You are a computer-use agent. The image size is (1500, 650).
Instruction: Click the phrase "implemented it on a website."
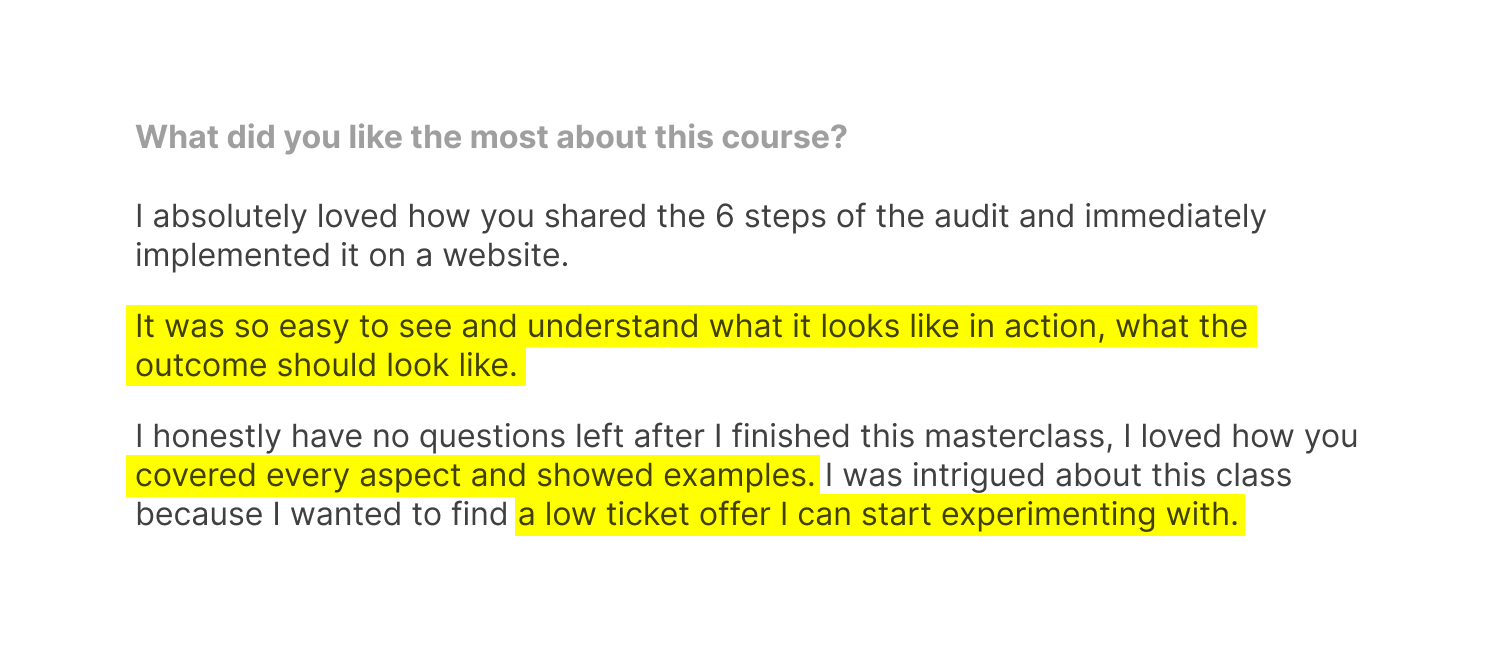tap(352, 256)
